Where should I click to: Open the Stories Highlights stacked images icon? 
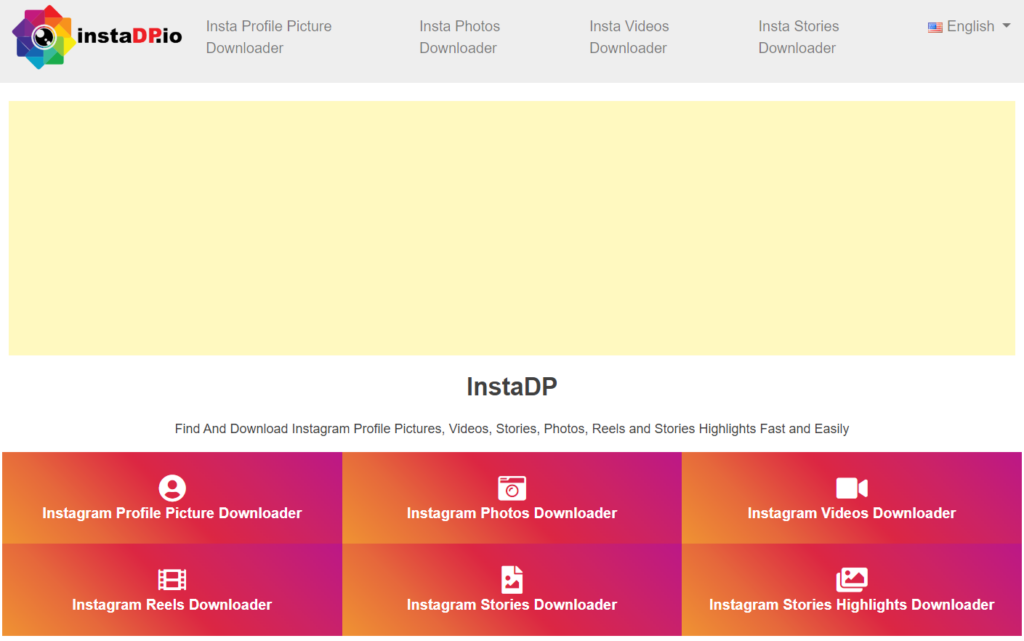tap(851, 579)
